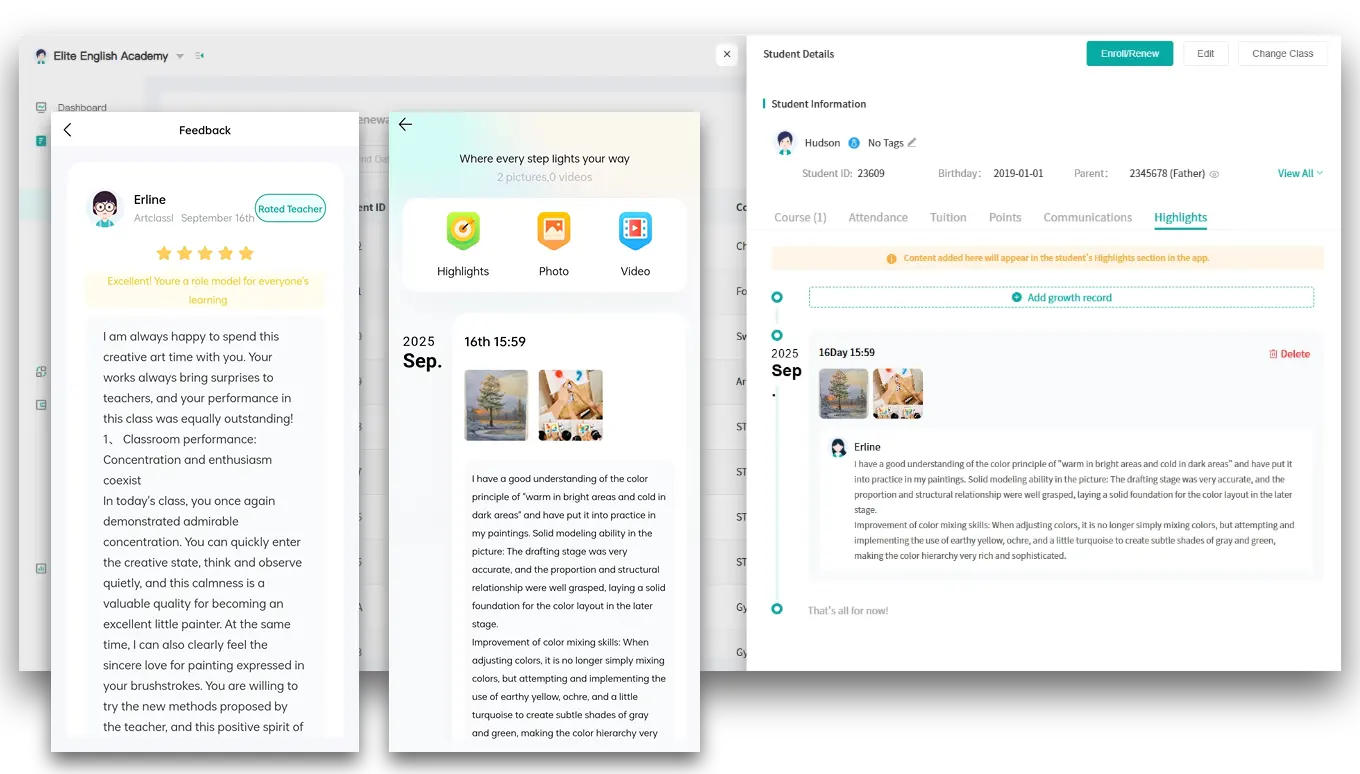Viewport: 1360px width, 774px height.
Task: Reveal parent phone number eye icon
Action: click(x=1214, y=174)
